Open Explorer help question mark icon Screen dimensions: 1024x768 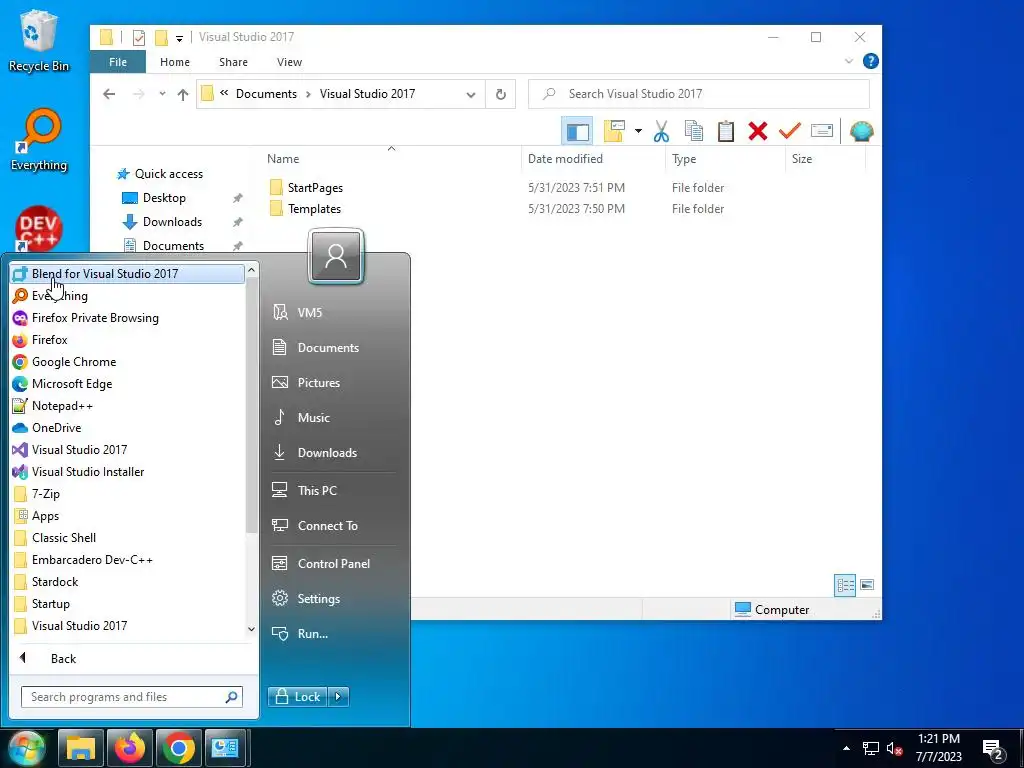point(871,61)
